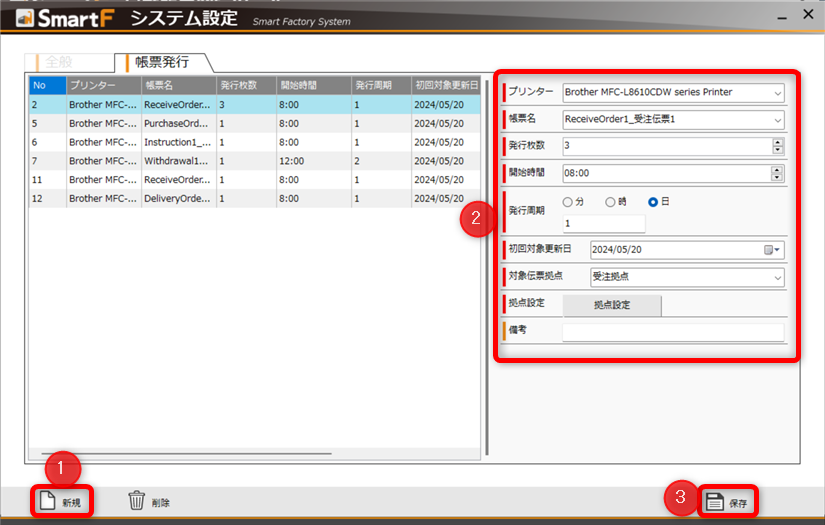Expand the プリンター dropdown

(x=777, y=93)
